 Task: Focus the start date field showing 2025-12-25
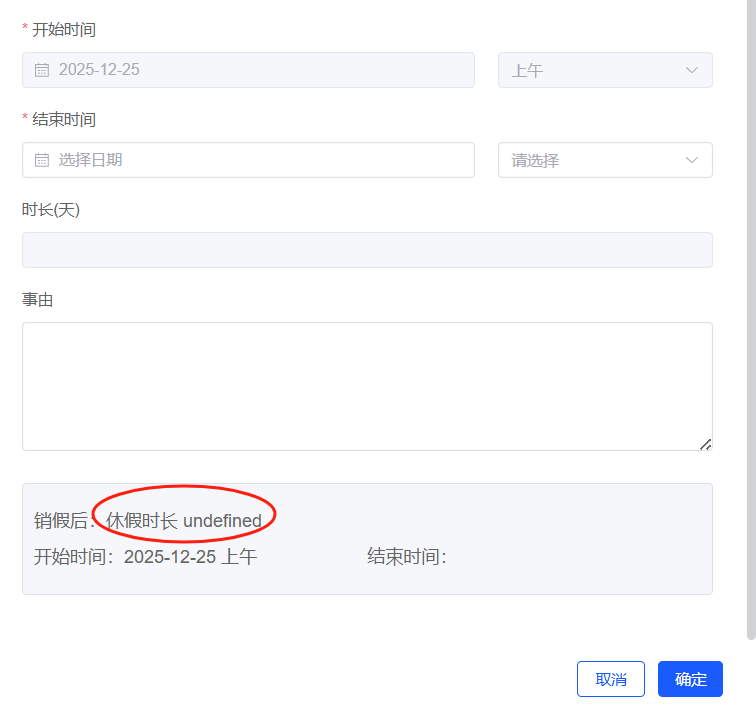click(x=260, y=70)
